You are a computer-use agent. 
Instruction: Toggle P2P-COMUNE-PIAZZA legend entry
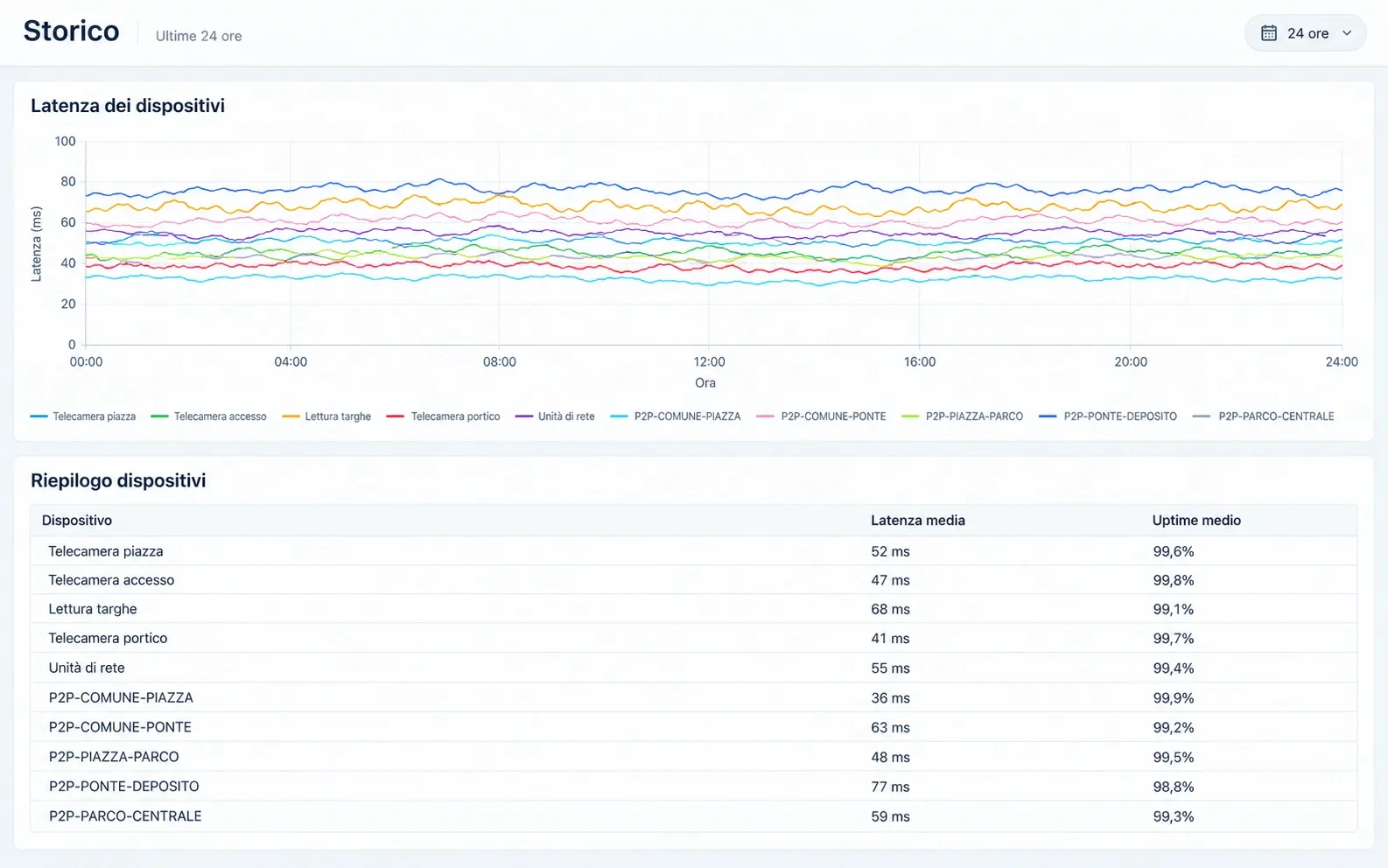click(676, 416)
